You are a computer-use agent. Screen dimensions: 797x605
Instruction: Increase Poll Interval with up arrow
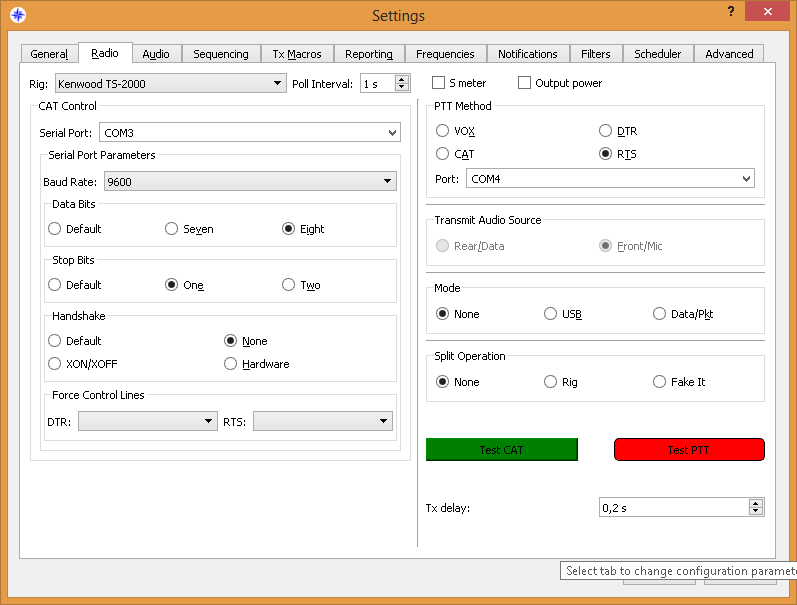[x=402, y=79]
